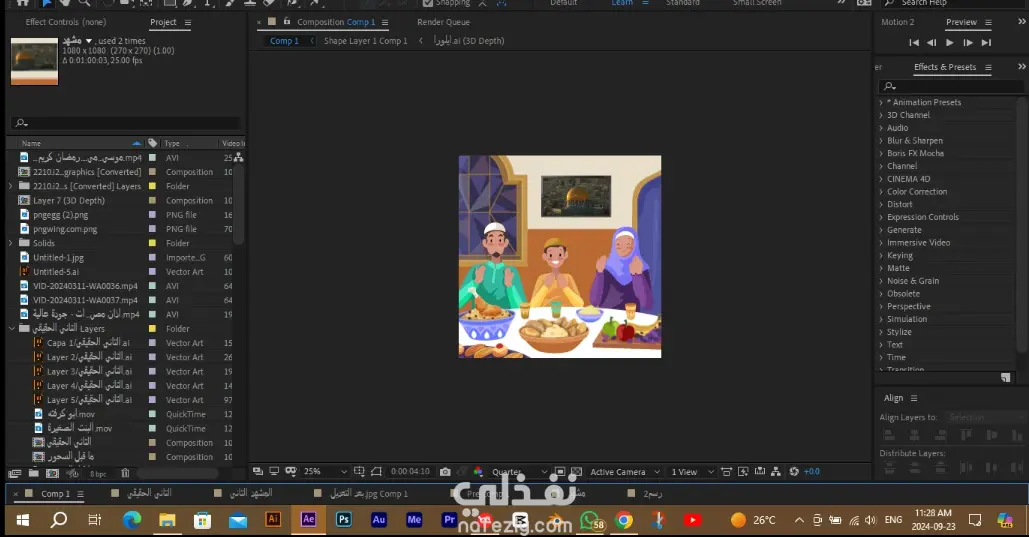Toggle the transparency grid icon
Viewport: 1029px width, 537px height.
point(576,471)
